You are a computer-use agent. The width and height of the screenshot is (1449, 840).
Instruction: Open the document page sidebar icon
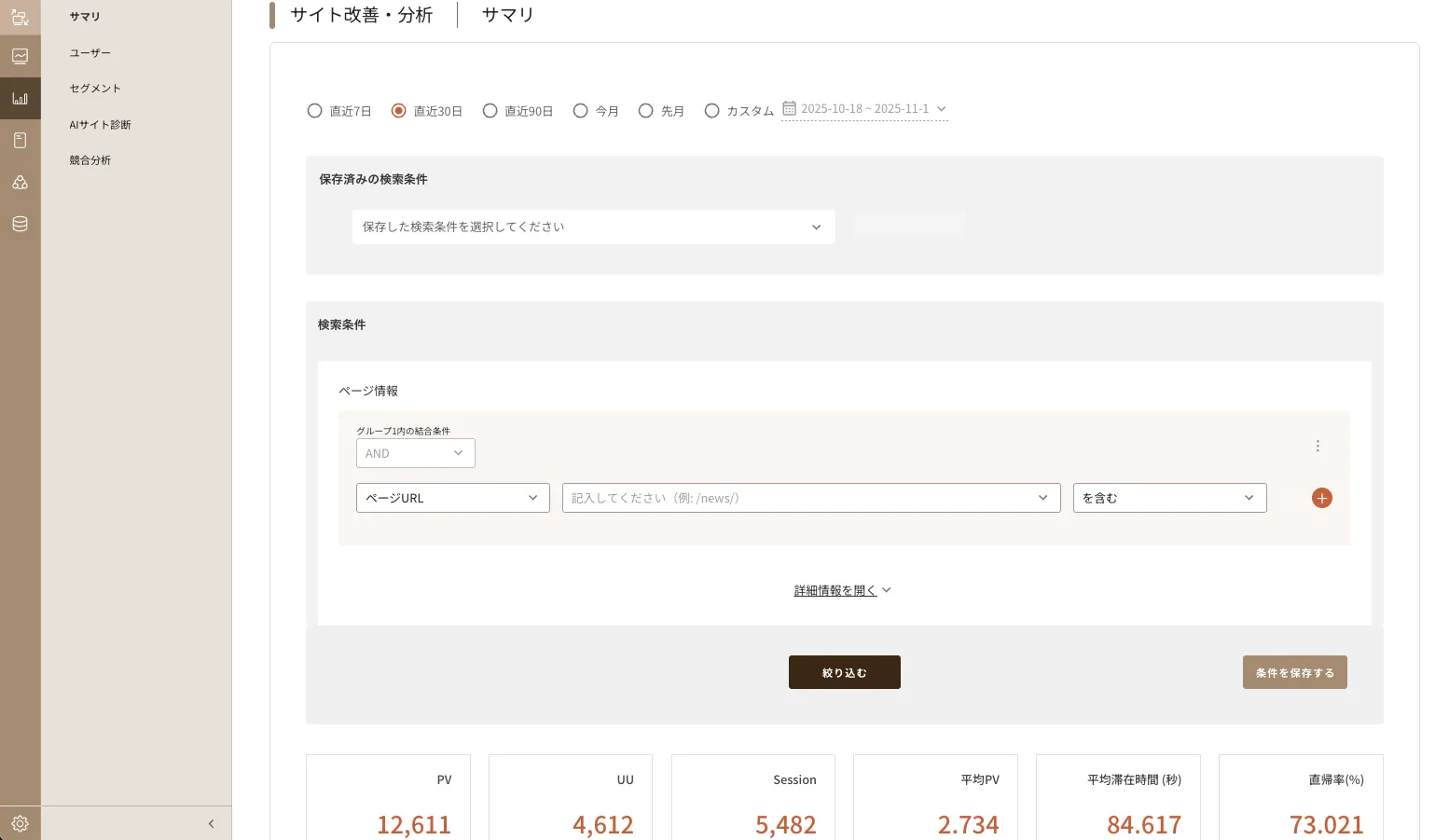[20, 140]
